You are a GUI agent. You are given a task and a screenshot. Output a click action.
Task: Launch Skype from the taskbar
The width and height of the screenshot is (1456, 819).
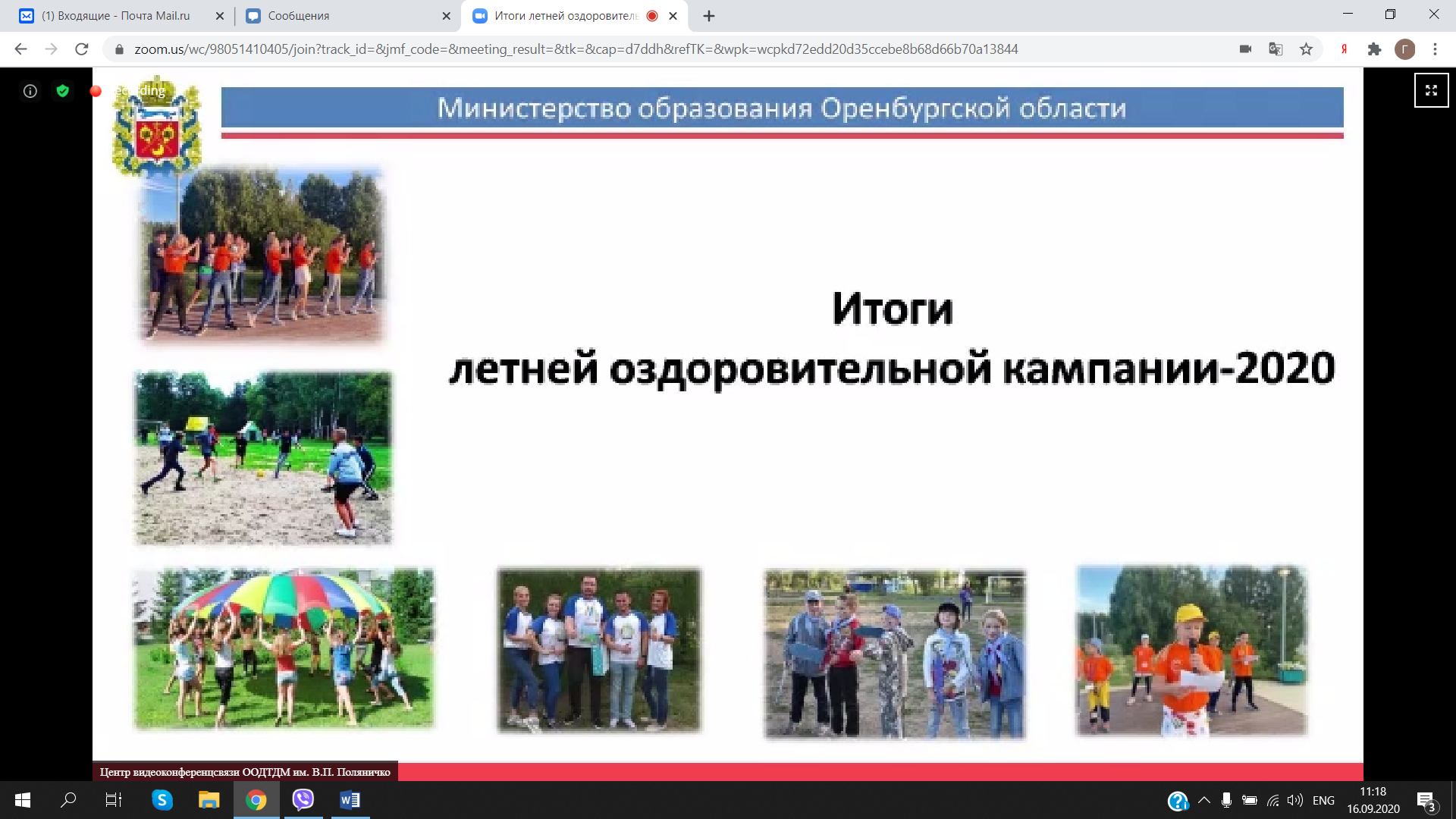click(x=162, y=800)
